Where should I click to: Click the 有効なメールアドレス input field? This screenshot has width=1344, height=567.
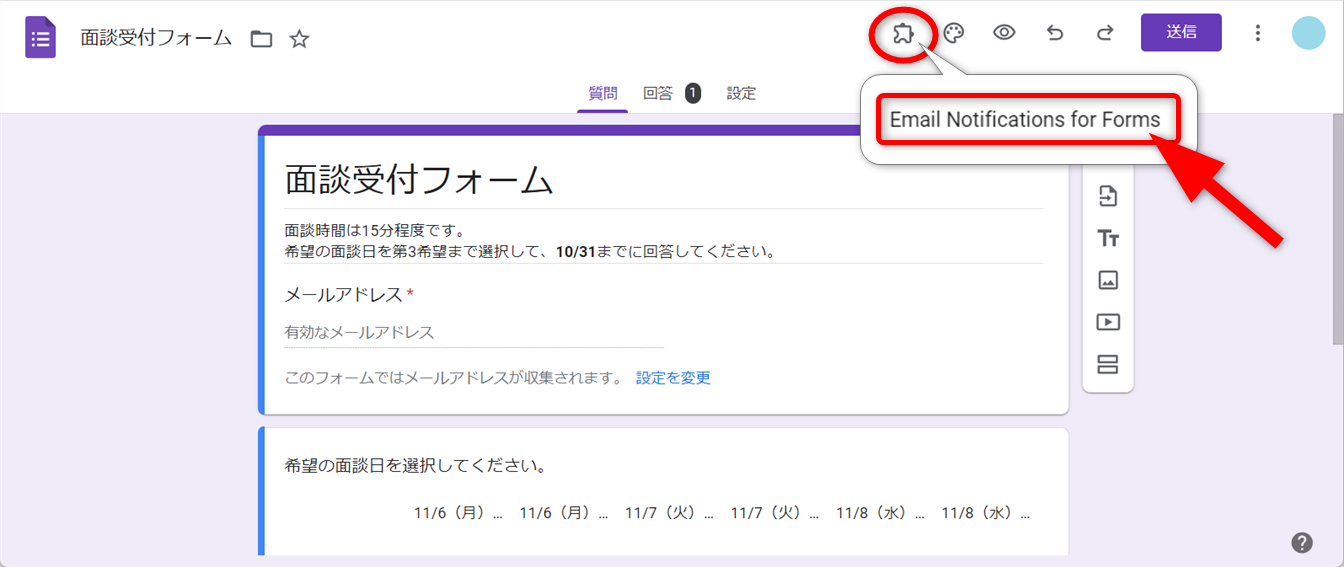(x=473, y=332)
